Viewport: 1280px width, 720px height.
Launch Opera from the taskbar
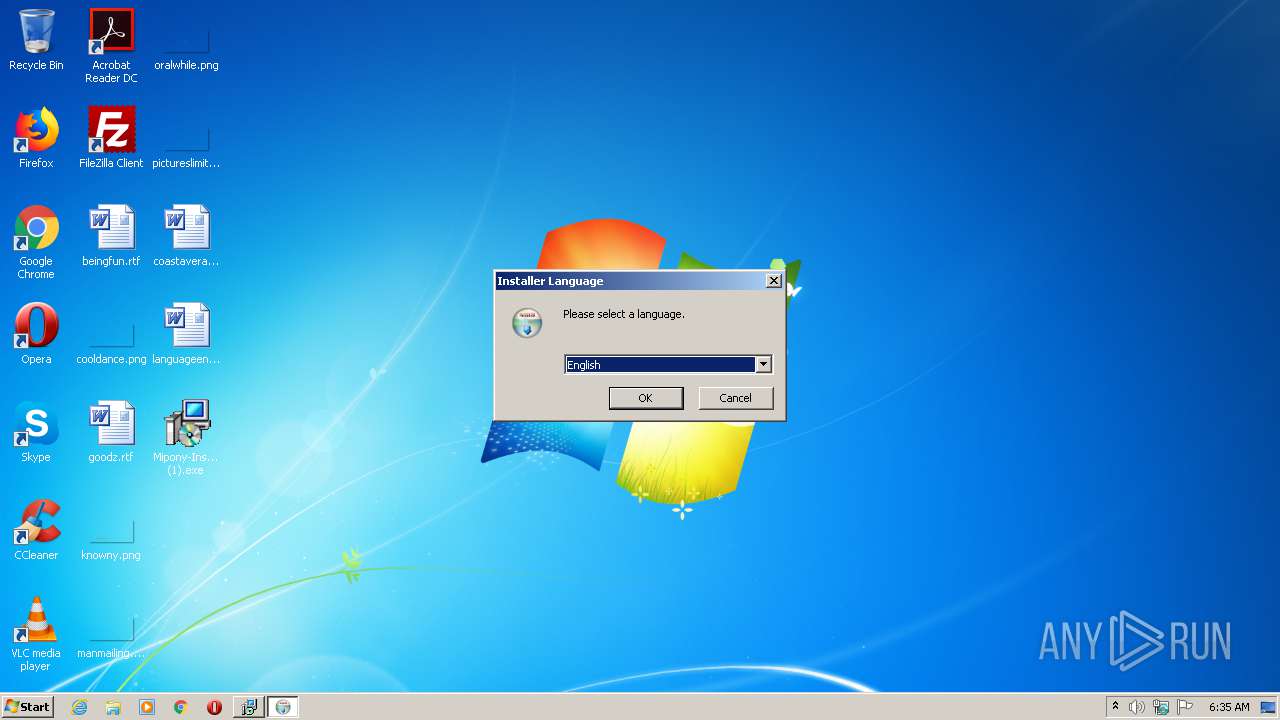click(x=214, y=707)
